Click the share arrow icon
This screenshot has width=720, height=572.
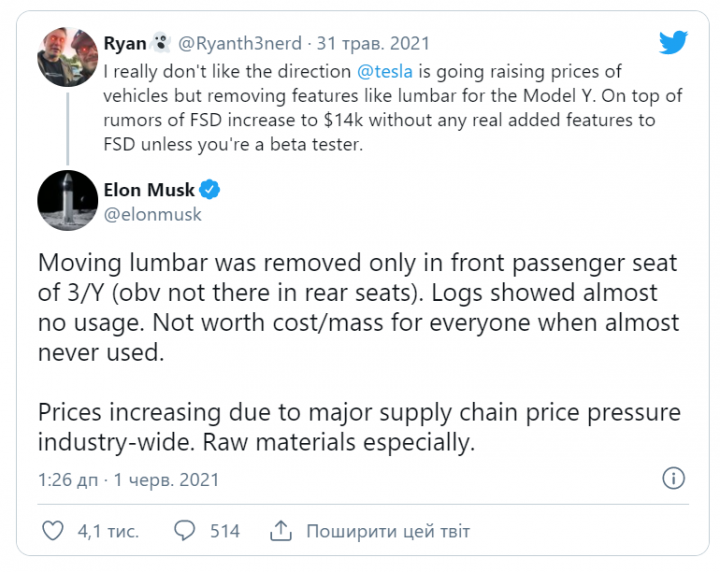(x=282, y=531)
